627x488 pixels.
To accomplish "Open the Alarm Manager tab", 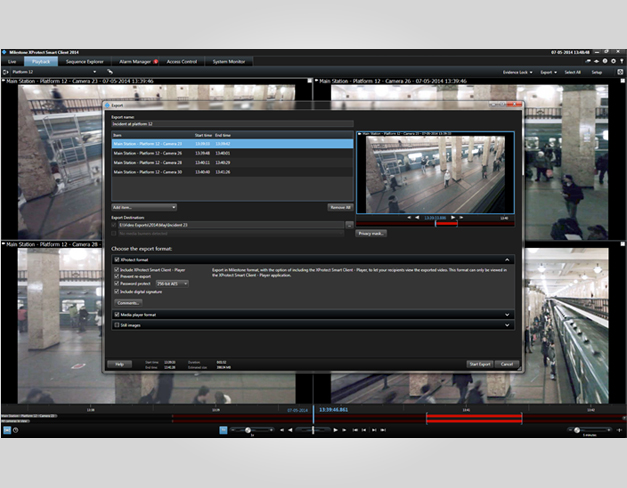I will tap(133, 61).
